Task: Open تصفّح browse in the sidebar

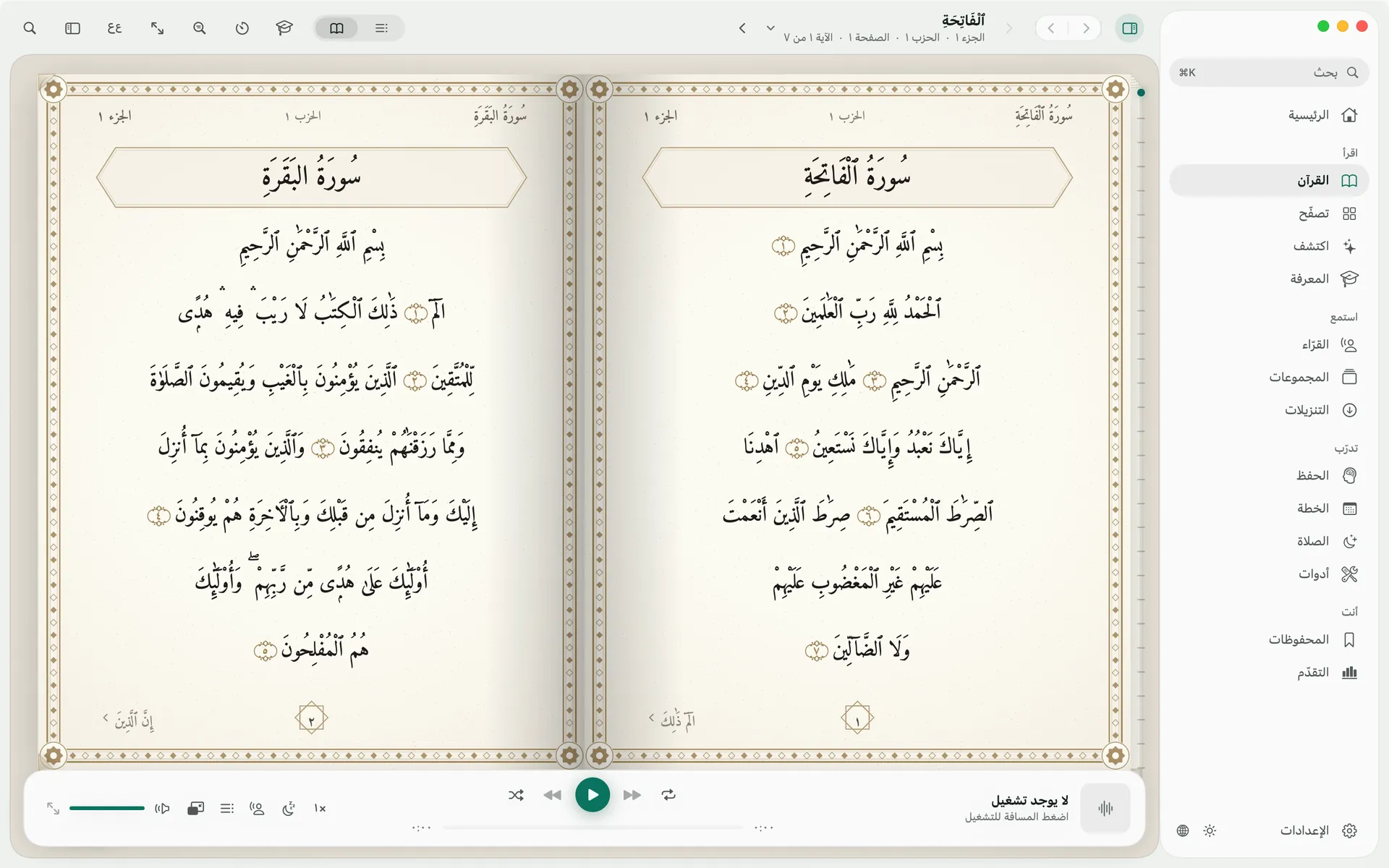Action: (x=1269, y=213)
